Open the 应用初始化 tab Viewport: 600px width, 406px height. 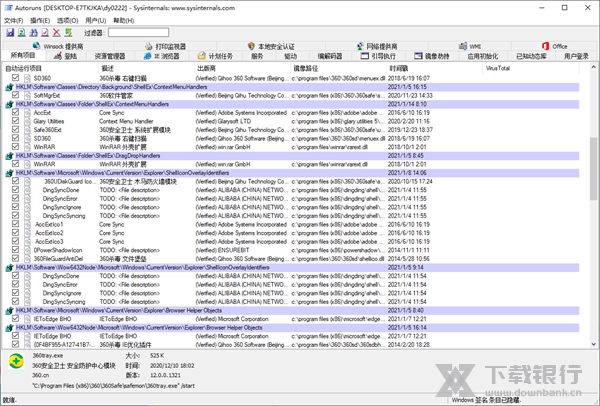(483, 56)
